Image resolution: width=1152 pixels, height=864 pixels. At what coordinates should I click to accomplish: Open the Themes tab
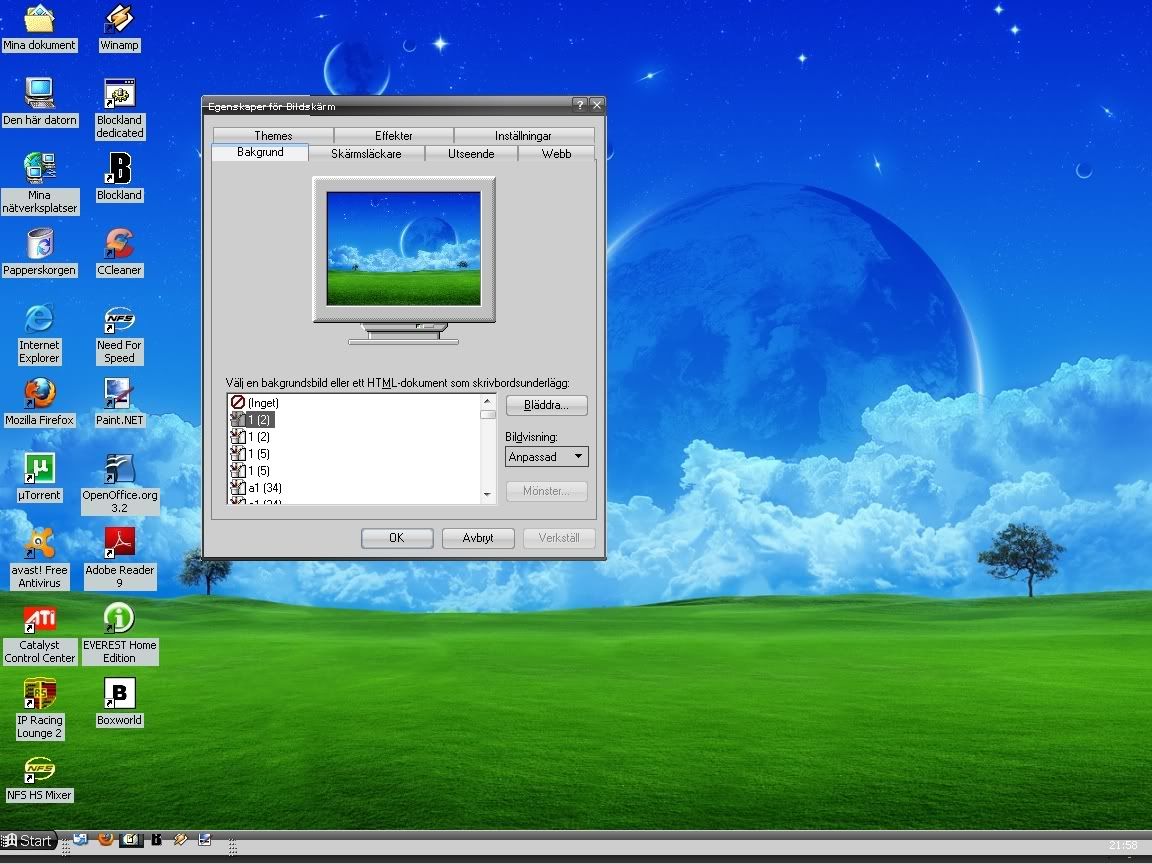pos(273,136)
